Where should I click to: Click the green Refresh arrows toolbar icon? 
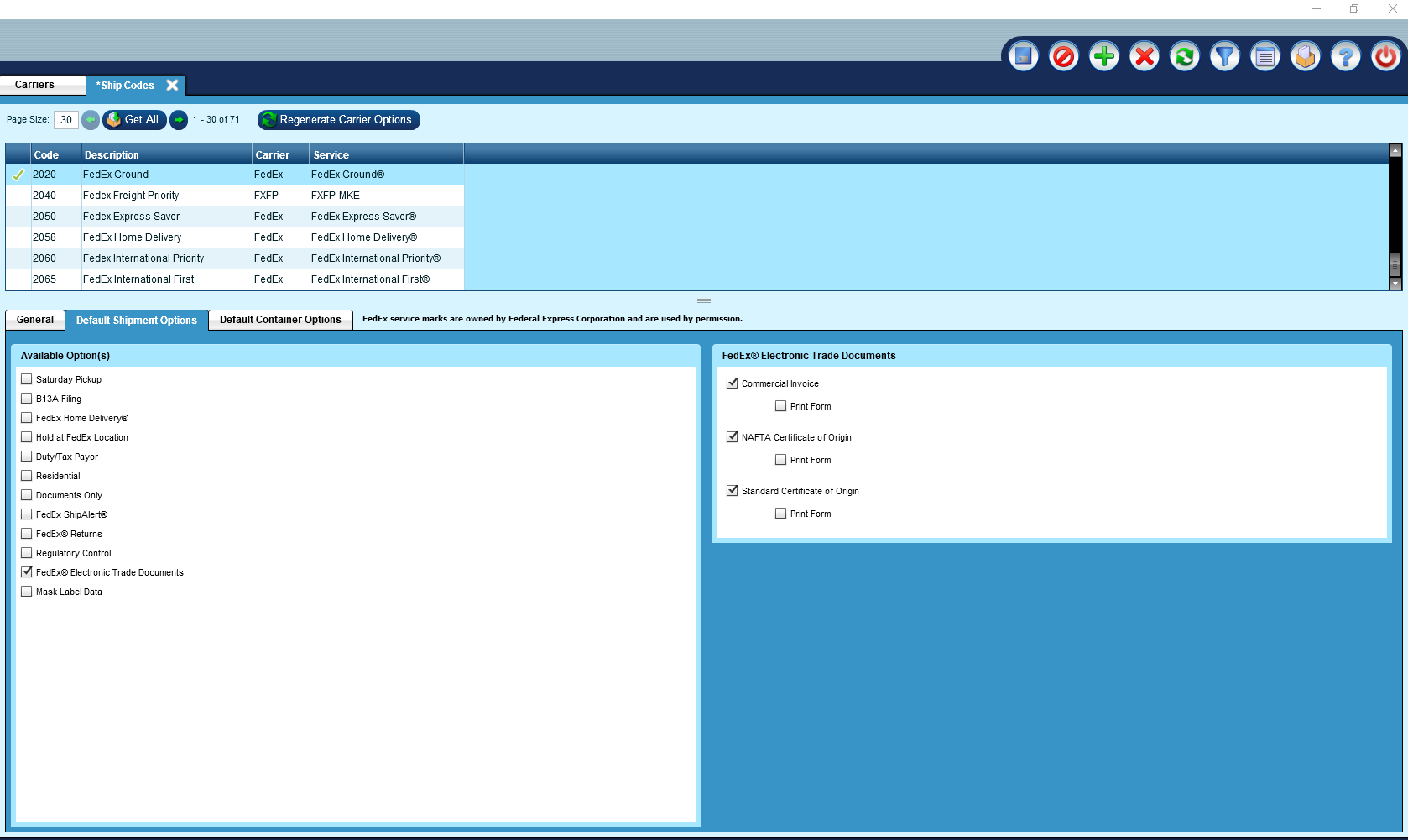(1184, 56)
